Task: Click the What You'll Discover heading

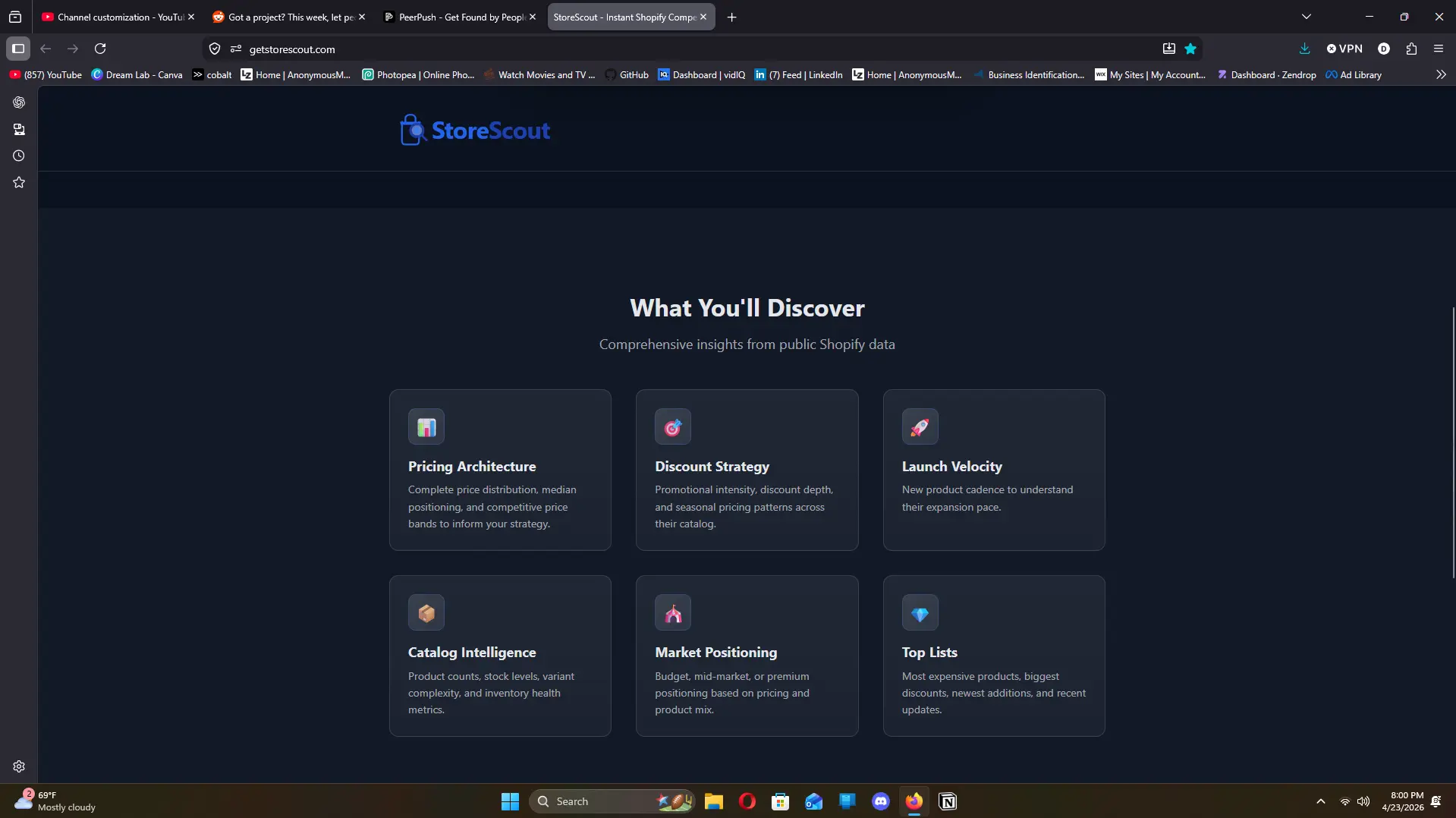Action: tap(747, 308)
